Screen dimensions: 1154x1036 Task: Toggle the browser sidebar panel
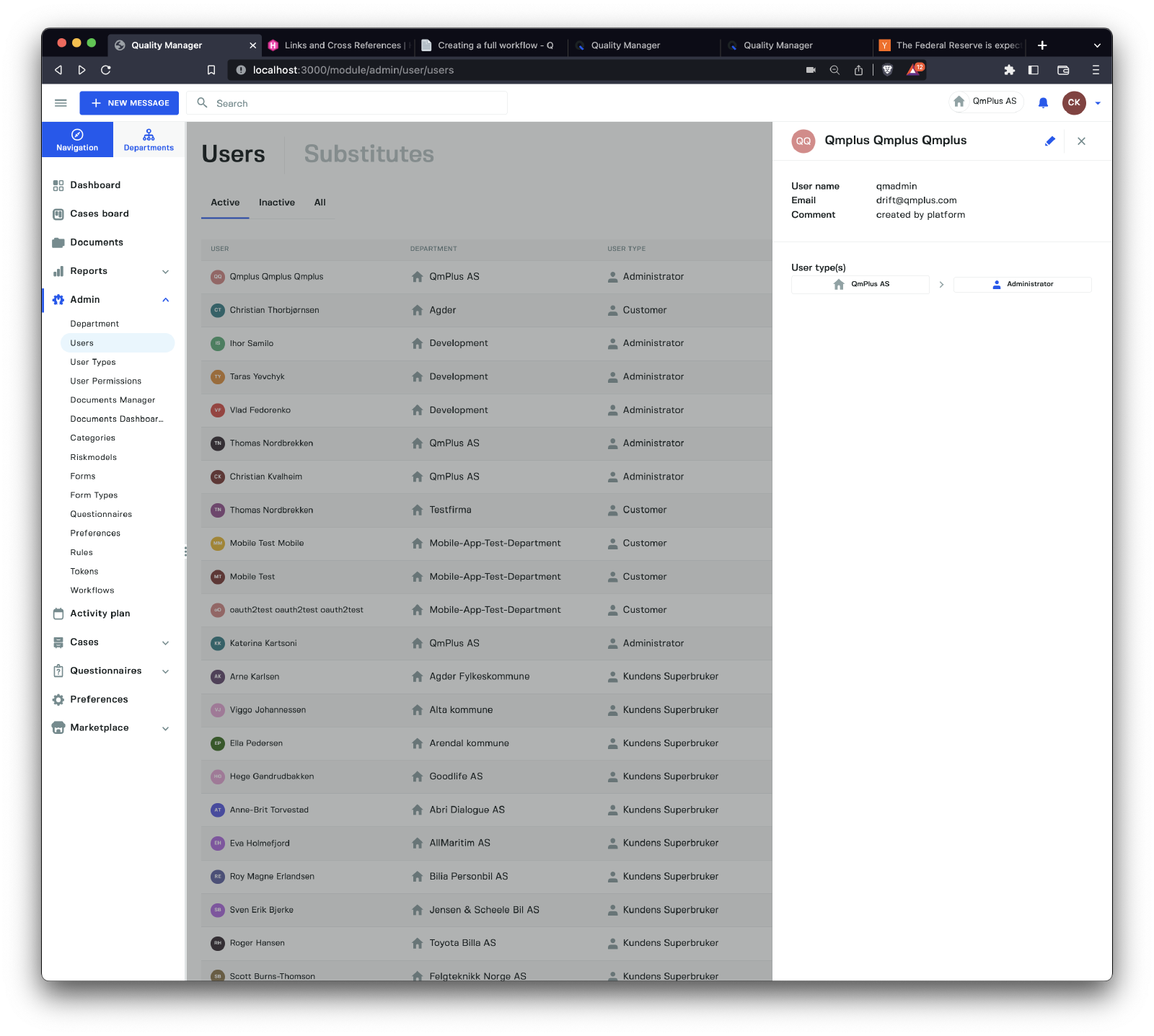point(1034,70)
